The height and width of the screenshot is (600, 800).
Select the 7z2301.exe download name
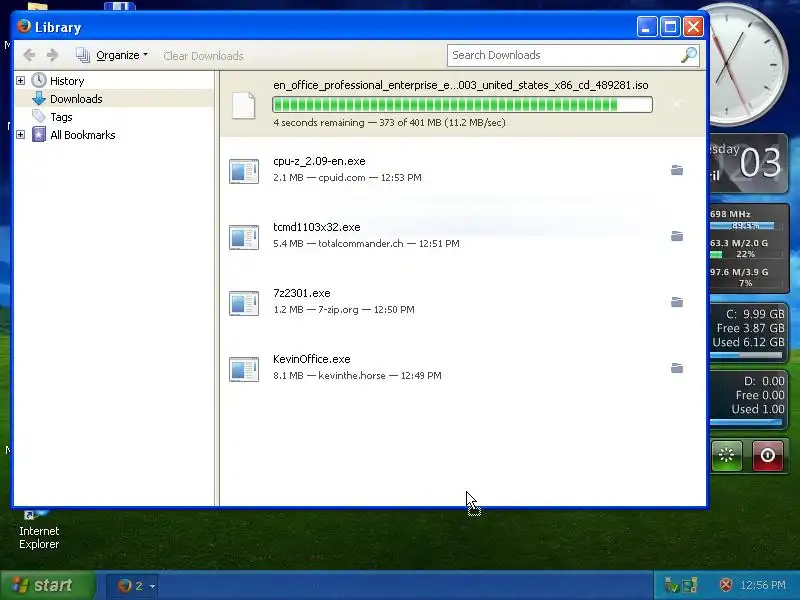pyautogui.click(x=302, y=293)
